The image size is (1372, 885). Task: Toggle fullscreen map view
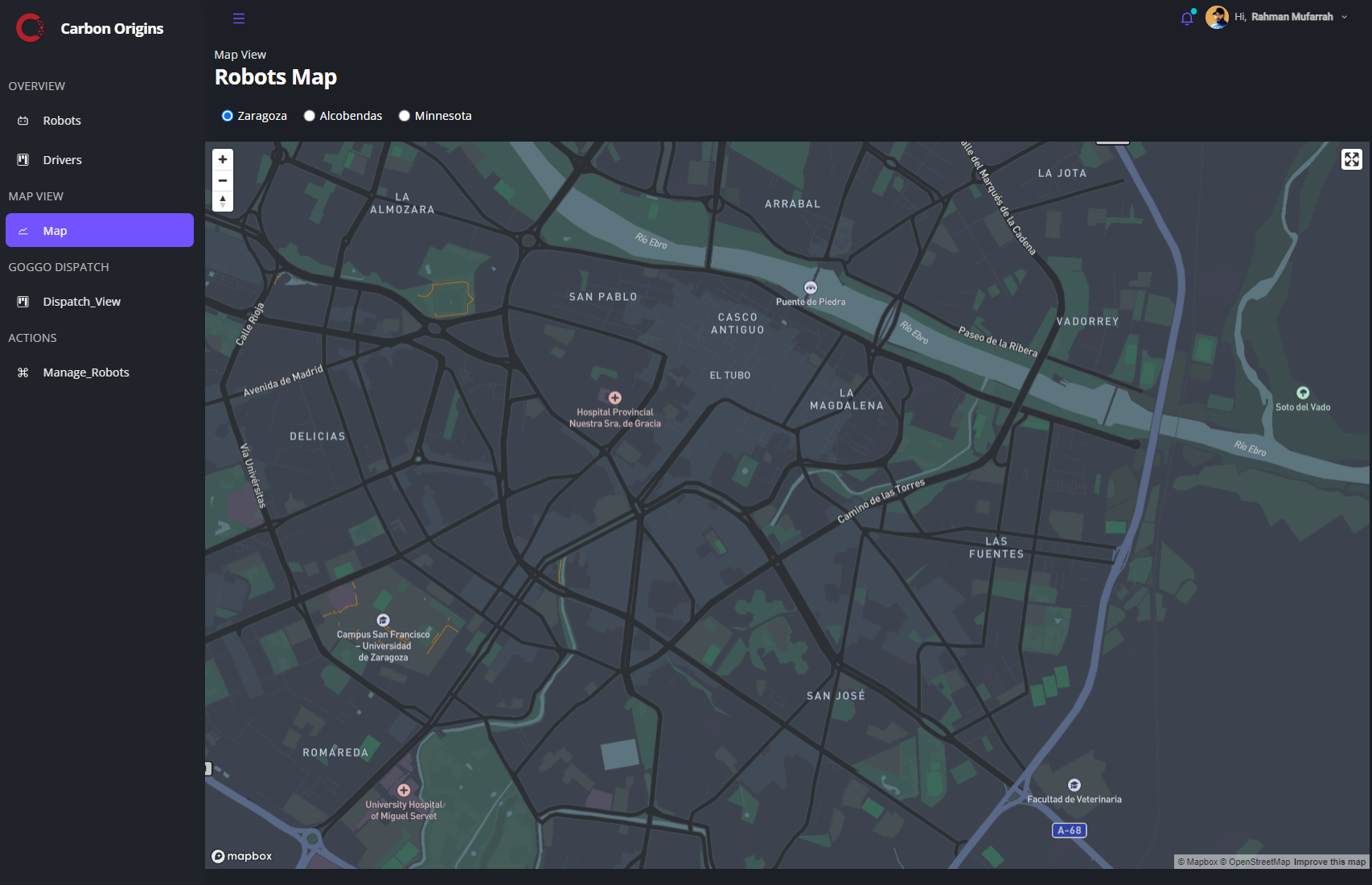tap(1351, 159)
